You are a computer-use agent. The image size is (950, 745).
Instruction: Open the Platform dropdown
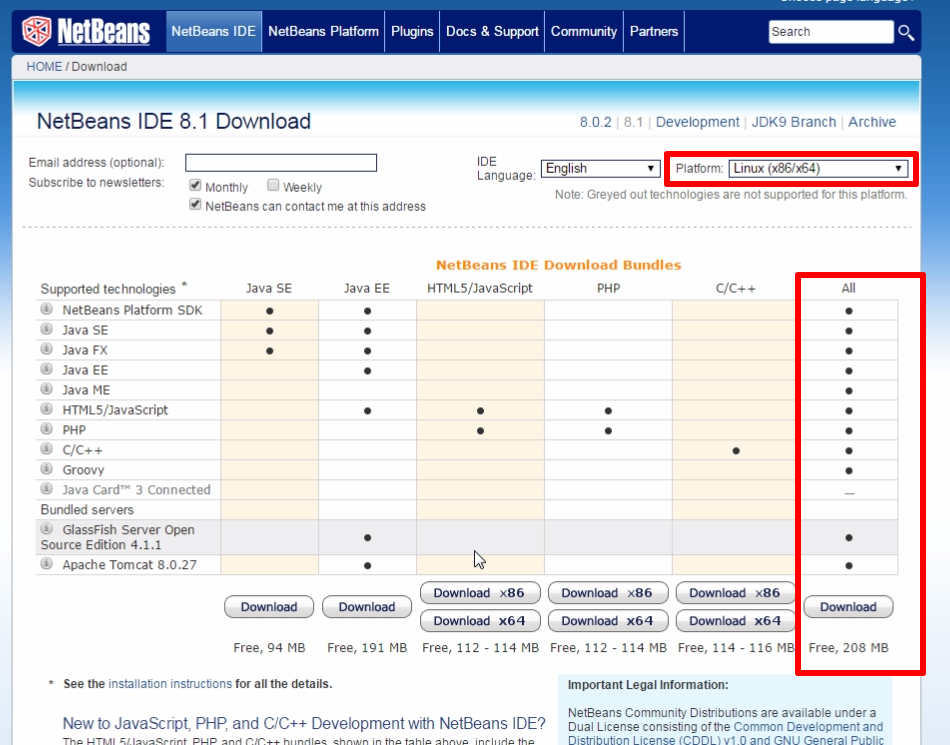pos(818,168)
